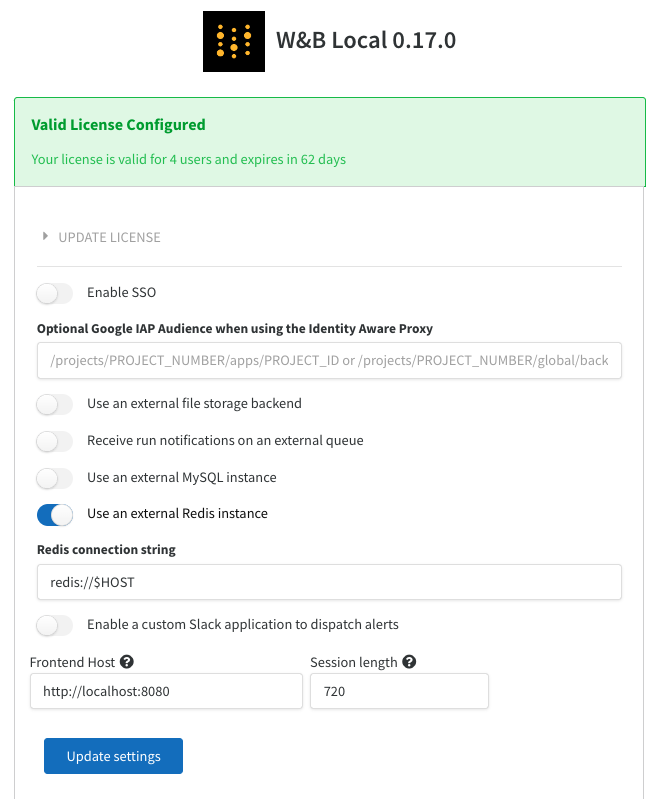Click the Redis connection string field
This screenshot has width=659, height=799.
tap(329, 582)
